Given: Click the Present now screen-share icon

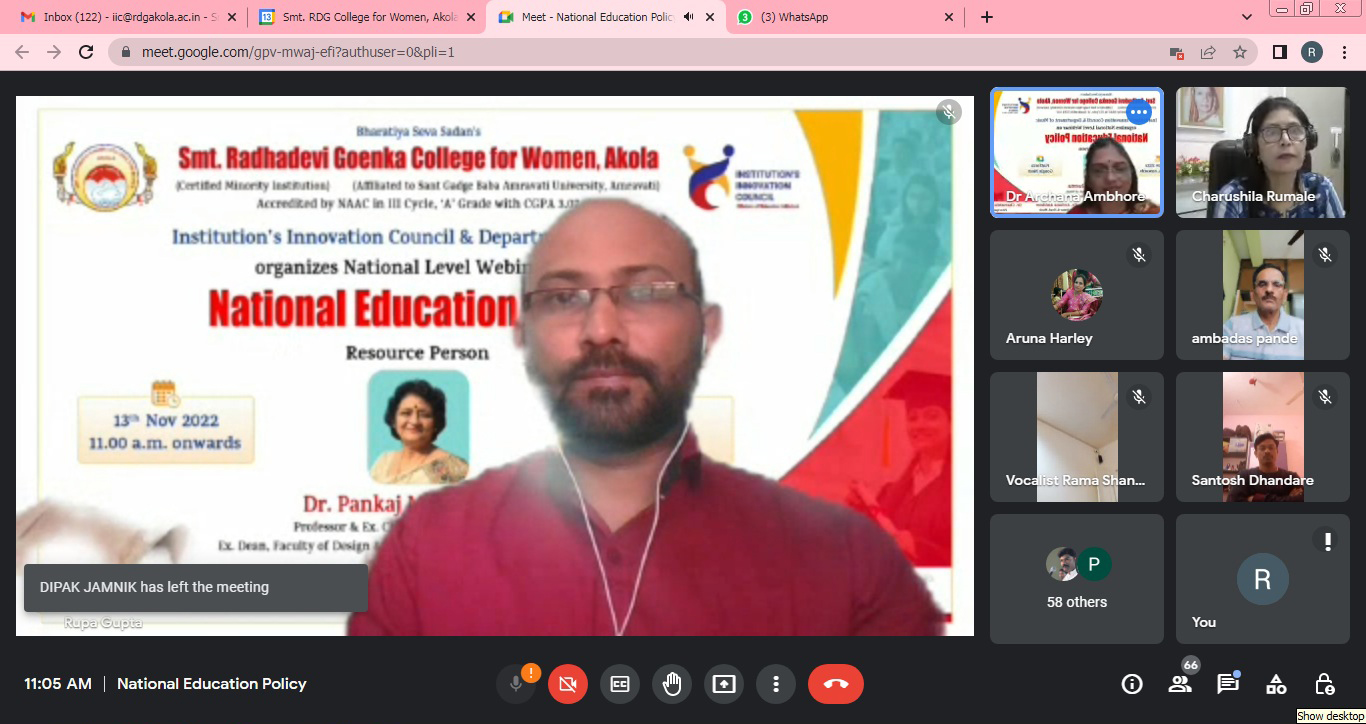Looking at the screenshot, I should [723, 684].
